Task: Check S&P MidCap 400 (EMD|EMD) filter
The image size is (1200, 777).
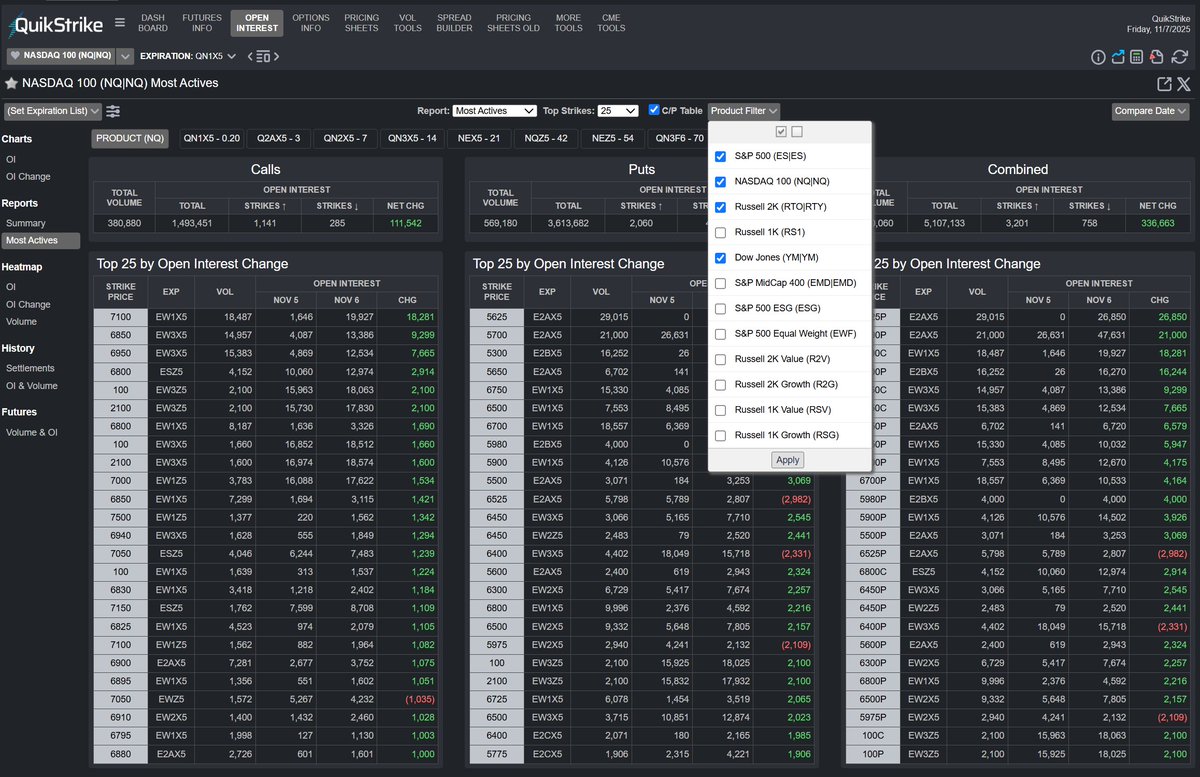Action: point(720,284)
